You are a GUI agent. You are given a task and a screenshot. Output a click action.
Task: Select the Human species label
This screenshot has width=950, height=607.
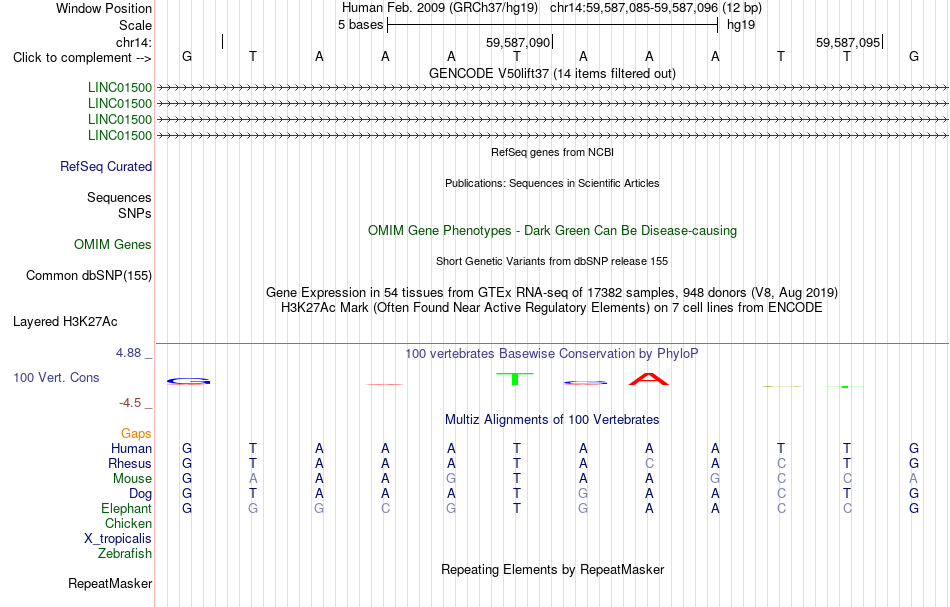(131, 449)
